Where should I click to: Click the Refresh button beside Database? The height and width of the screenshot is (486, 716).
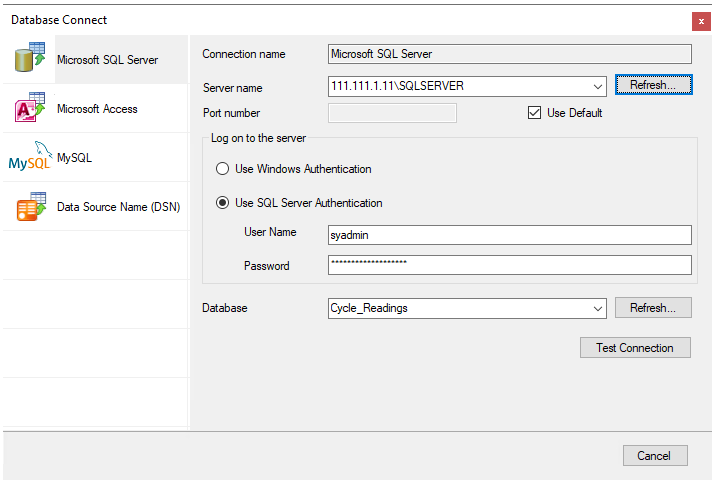coord(653,308)
